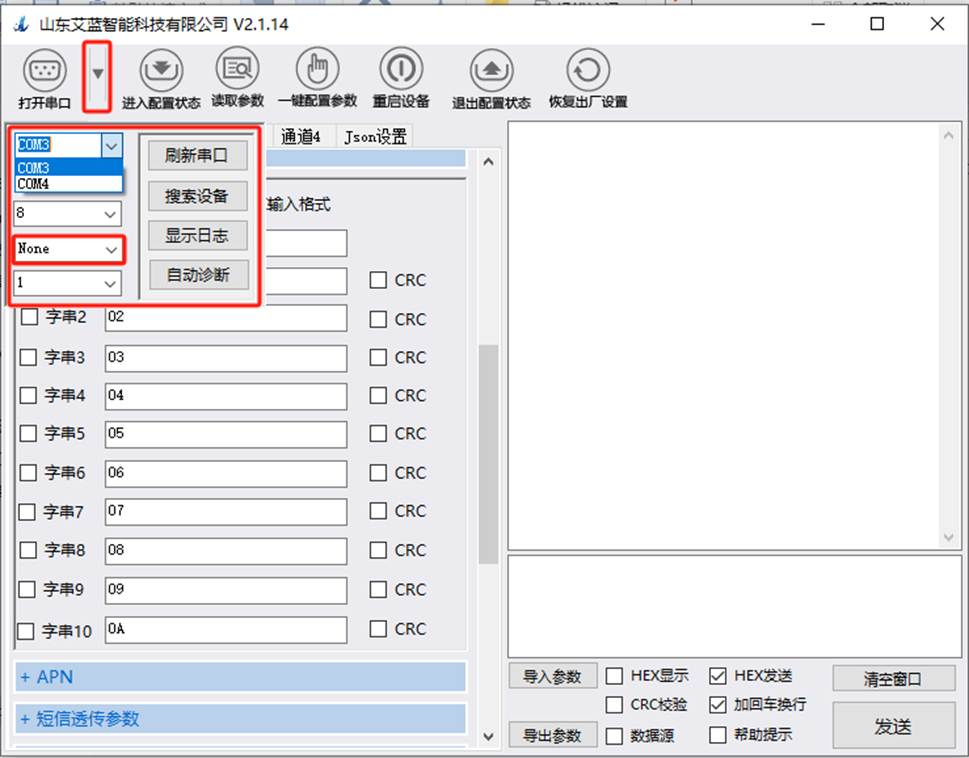The height and width of the screenshot is (758, 969).
Task: Click the Exit Config State (退出配置状态) icon
Action: click(491, 72)
